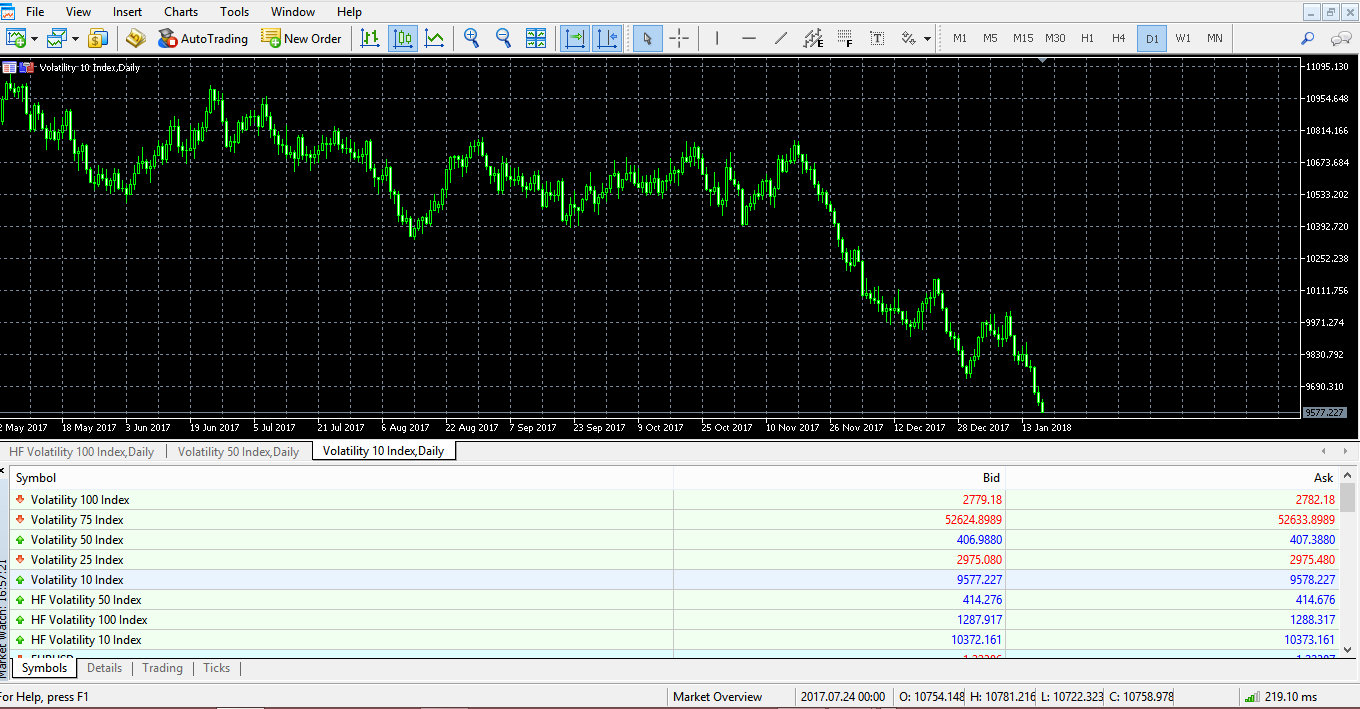Viewport: 1360px width, 709px height.
Task: Open the Market Watch coins icon
Action: [x=98, y=39]
